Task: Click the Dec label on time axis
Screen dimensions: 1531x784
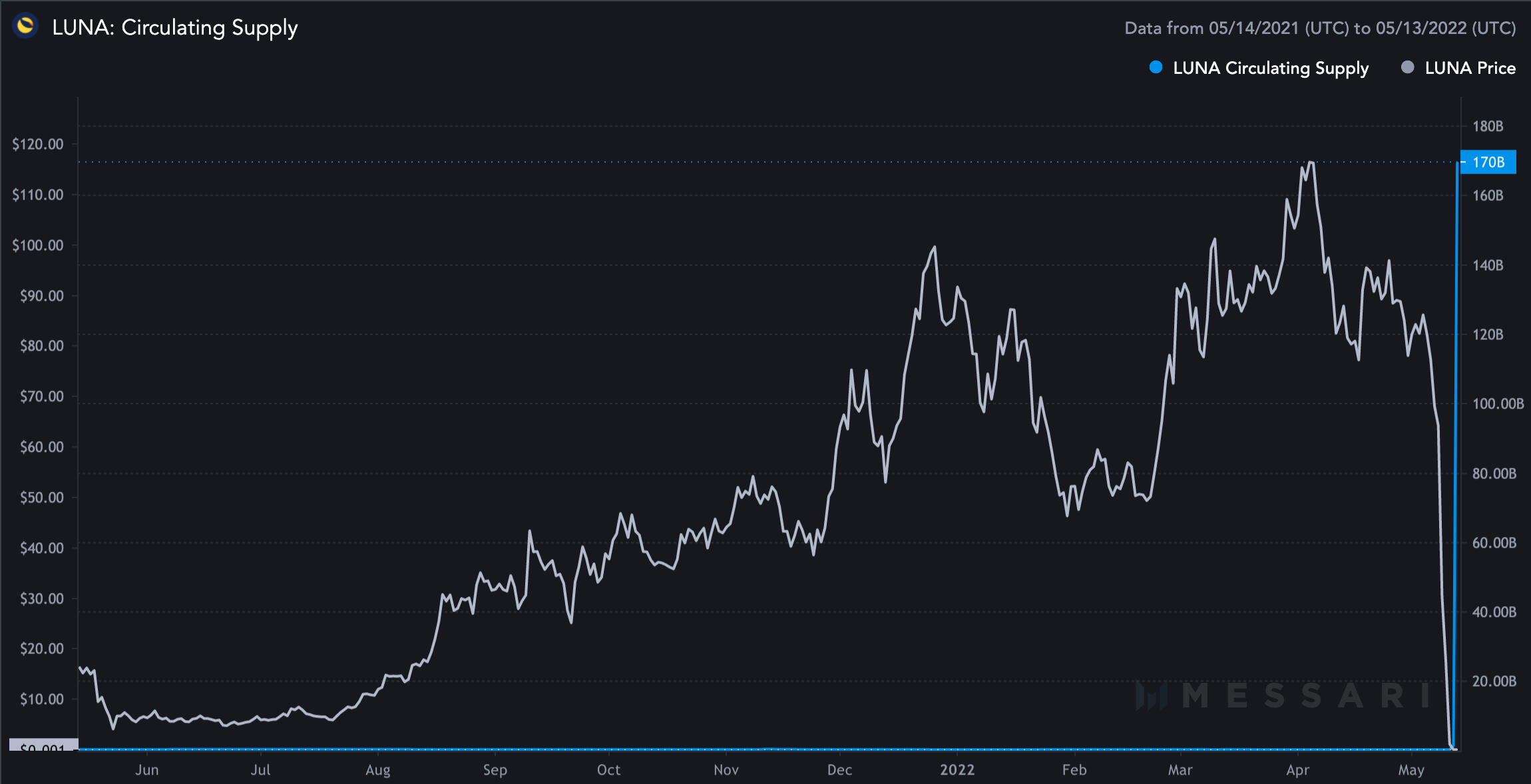Action: (840, 770)
